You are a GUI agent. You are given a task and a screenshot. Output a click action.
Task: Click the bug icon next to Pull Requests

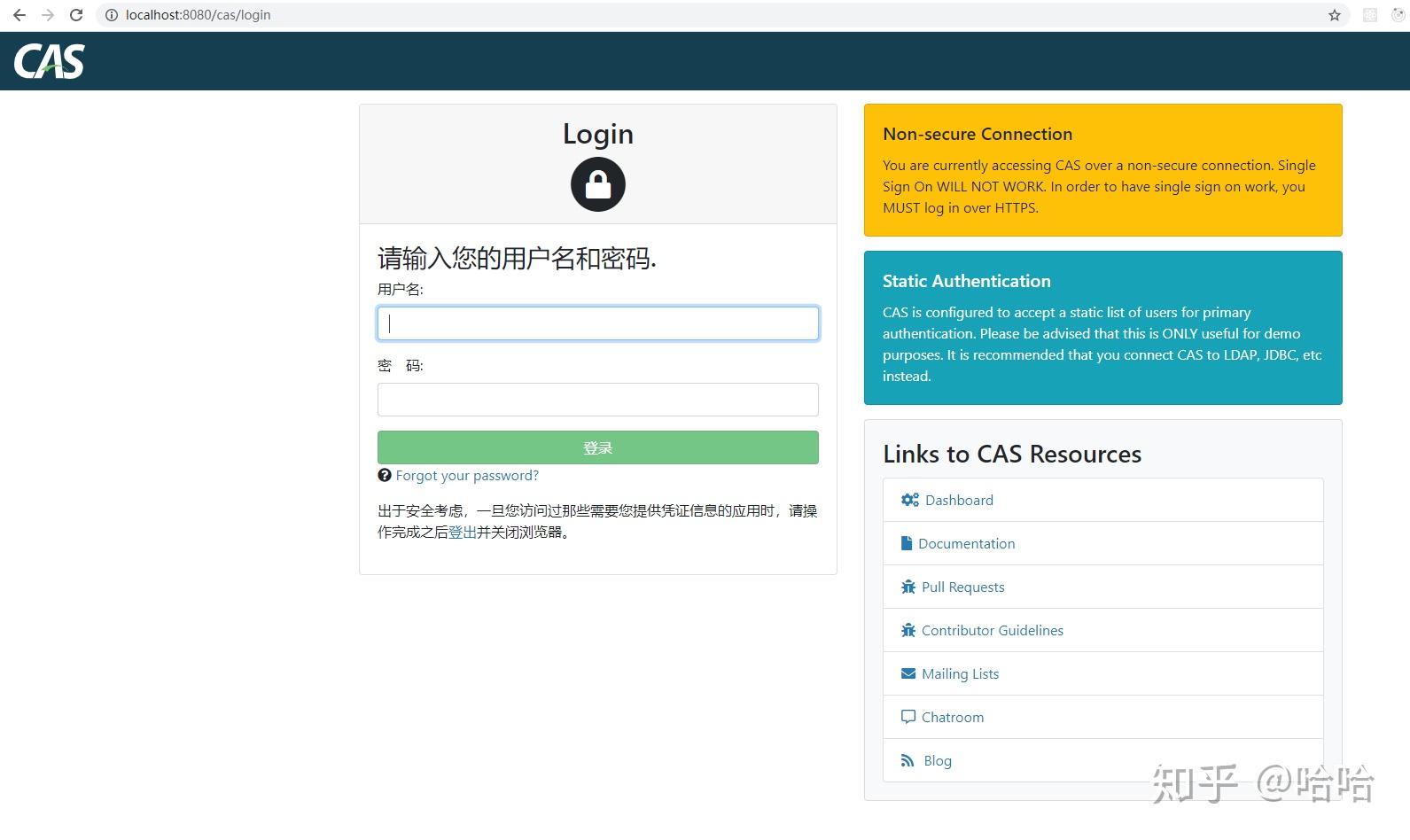click(908, 587)
